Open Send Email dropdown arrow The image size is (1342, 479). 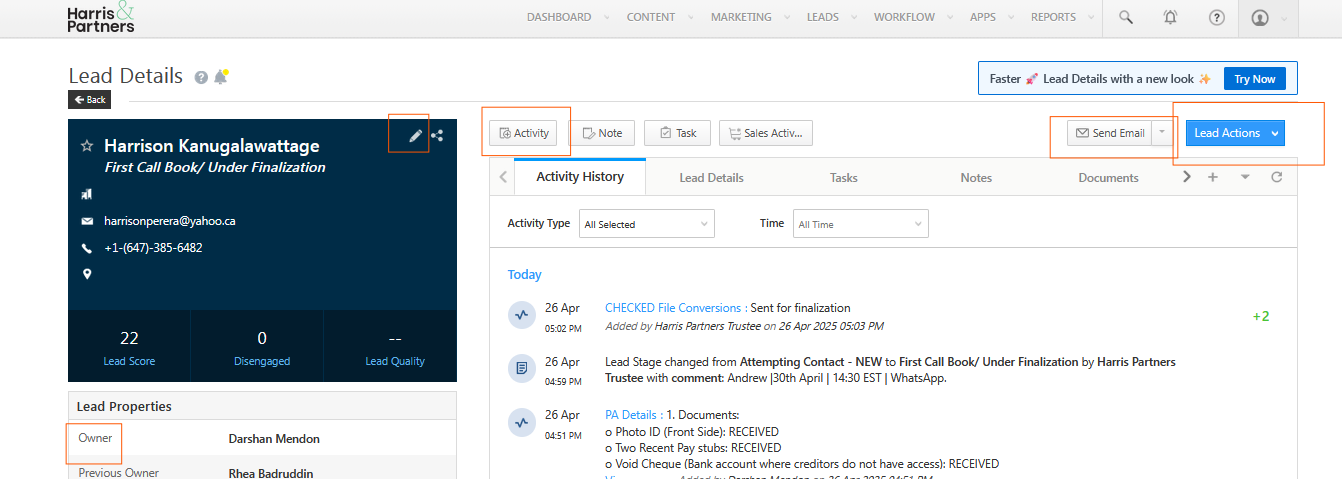click(x=1162, y=133)
